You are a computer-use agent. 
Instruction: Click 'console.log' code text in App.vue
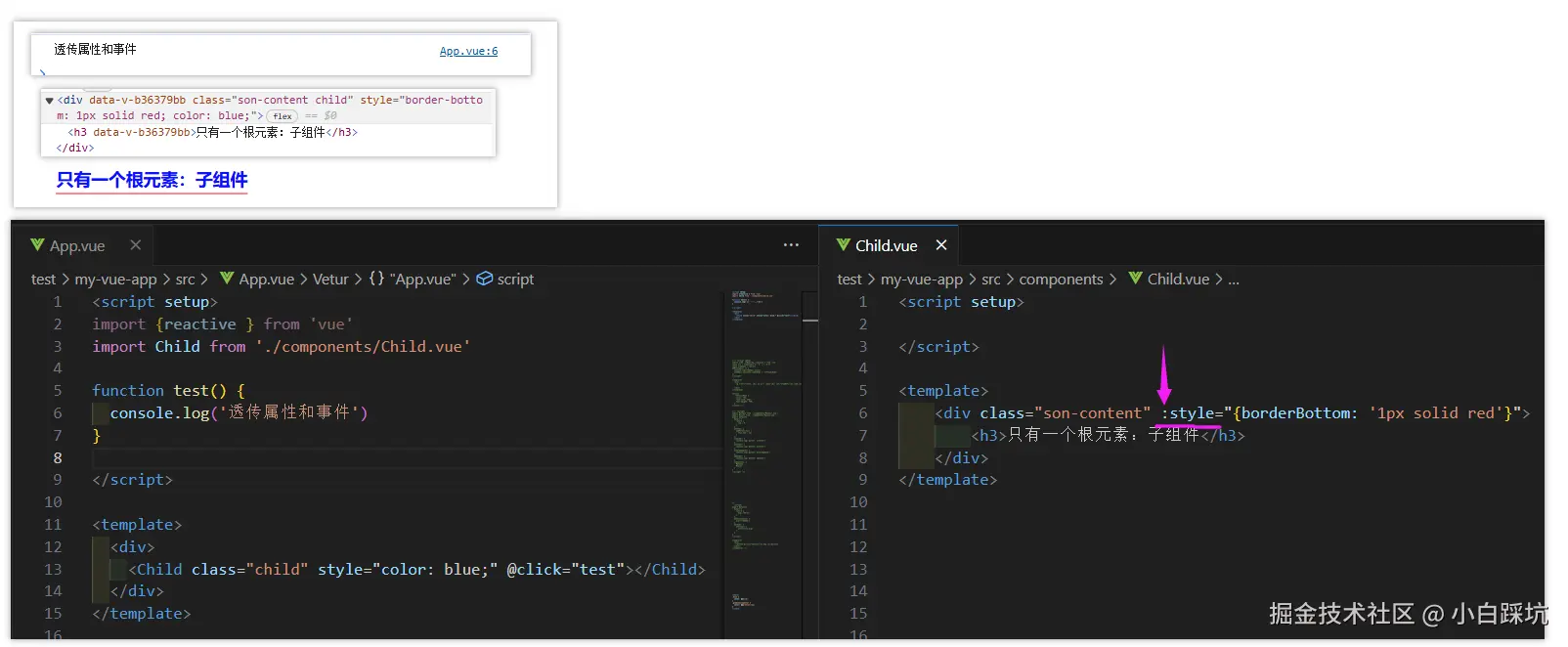(159, 413)
